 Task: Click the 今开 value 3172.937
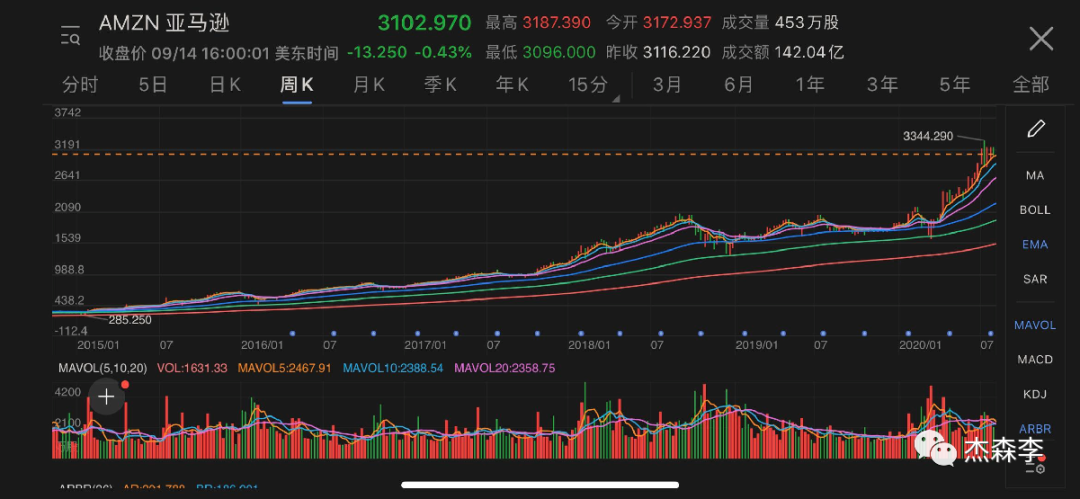point(677,23)
